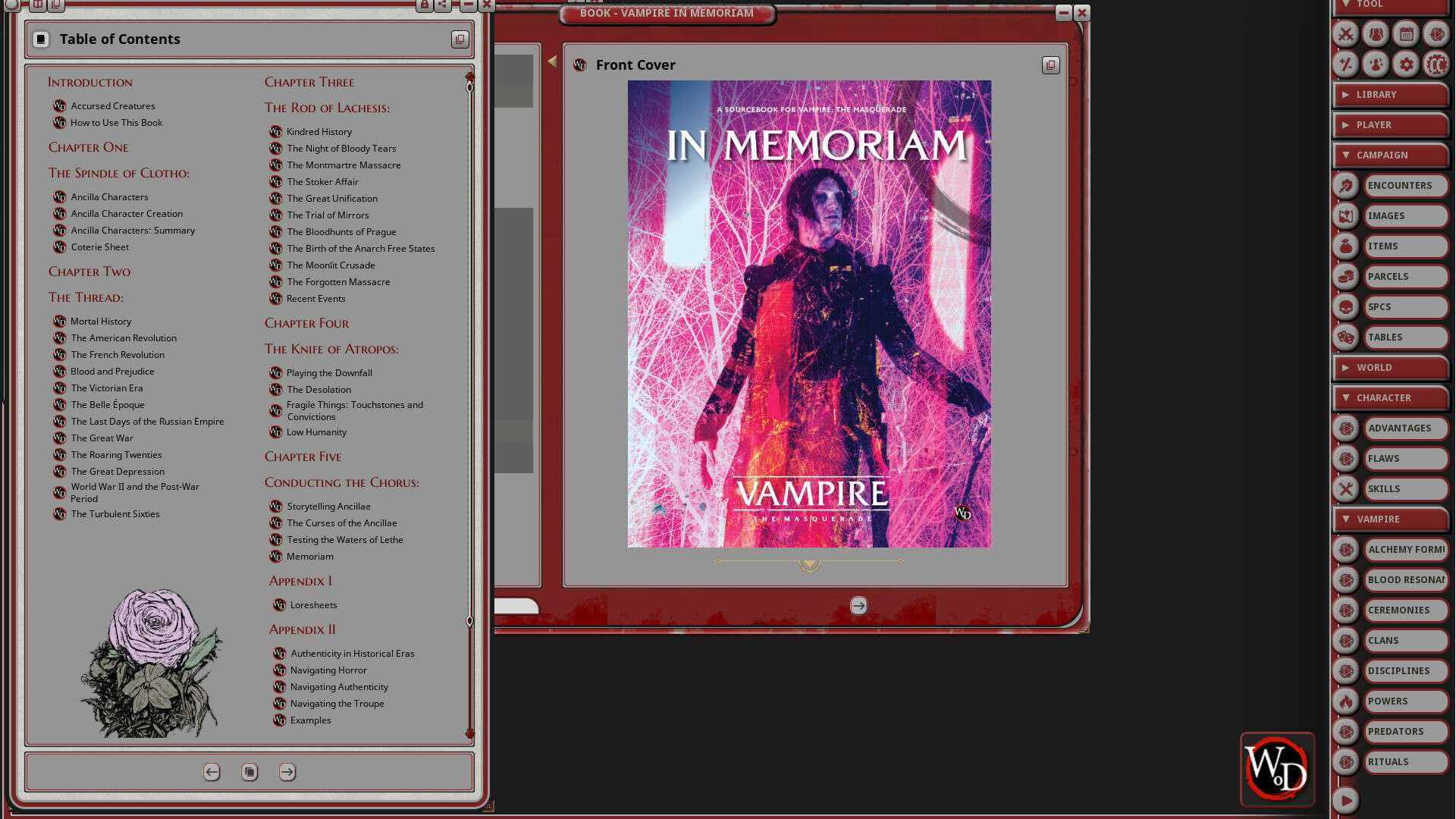Open the Options gear icon
The width and height of the screenshot is (1456, 819).
click(x=1405, y=64)
